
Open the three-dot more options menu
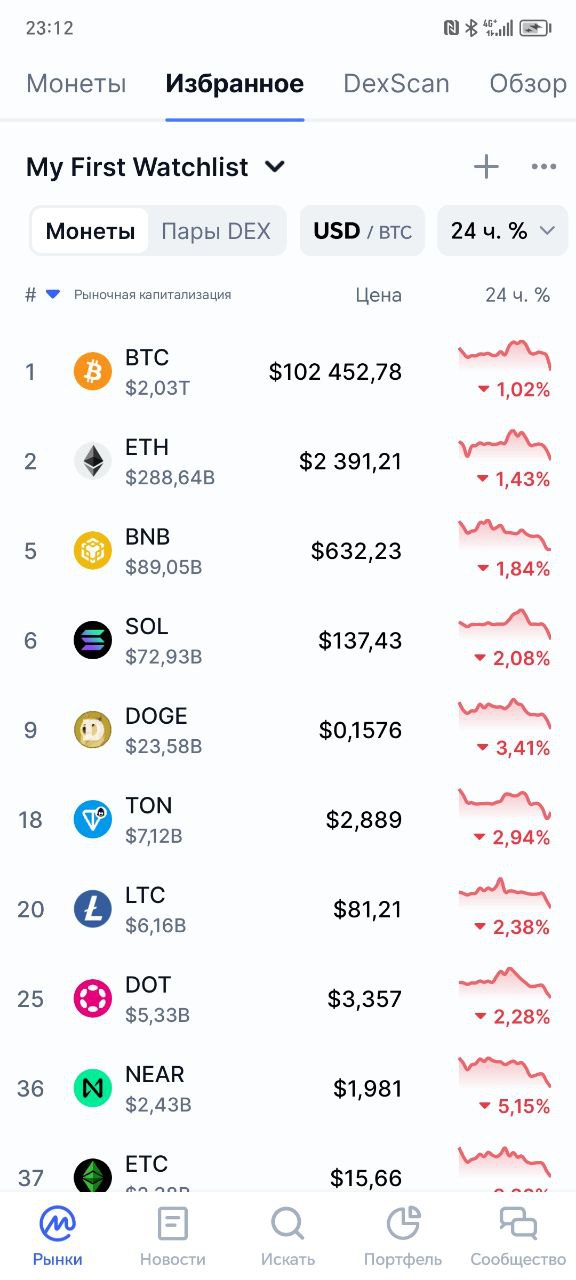[544, 167]
